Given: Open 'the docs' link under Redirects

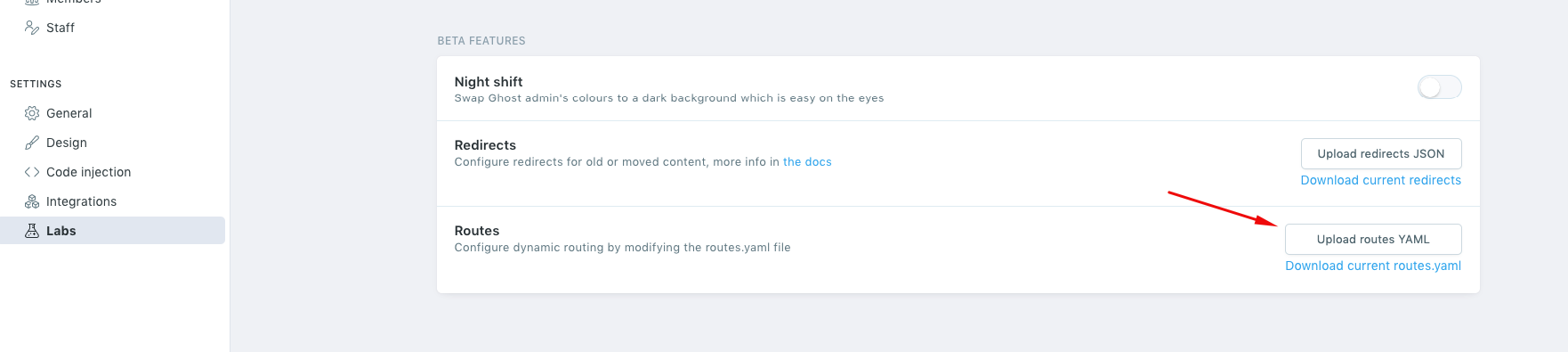Looking at the screenshot, I should pos(807,162).
